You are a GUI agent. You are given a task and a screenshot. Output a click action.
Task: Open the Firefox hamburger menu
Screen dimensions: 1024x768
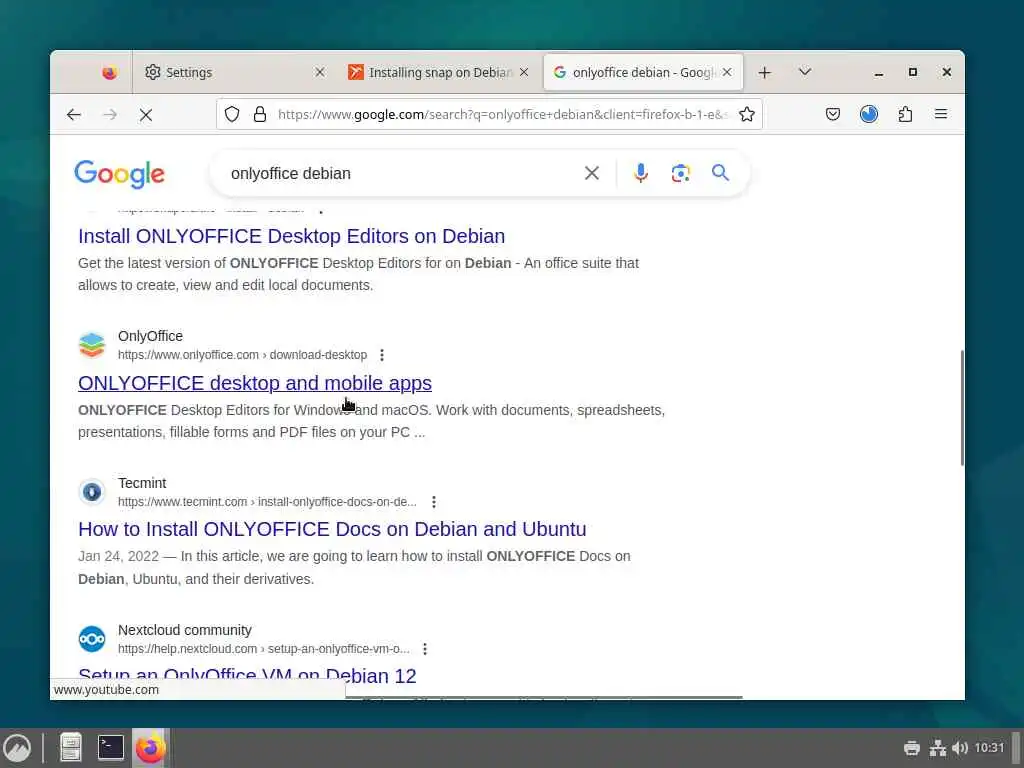coord(941,114)
